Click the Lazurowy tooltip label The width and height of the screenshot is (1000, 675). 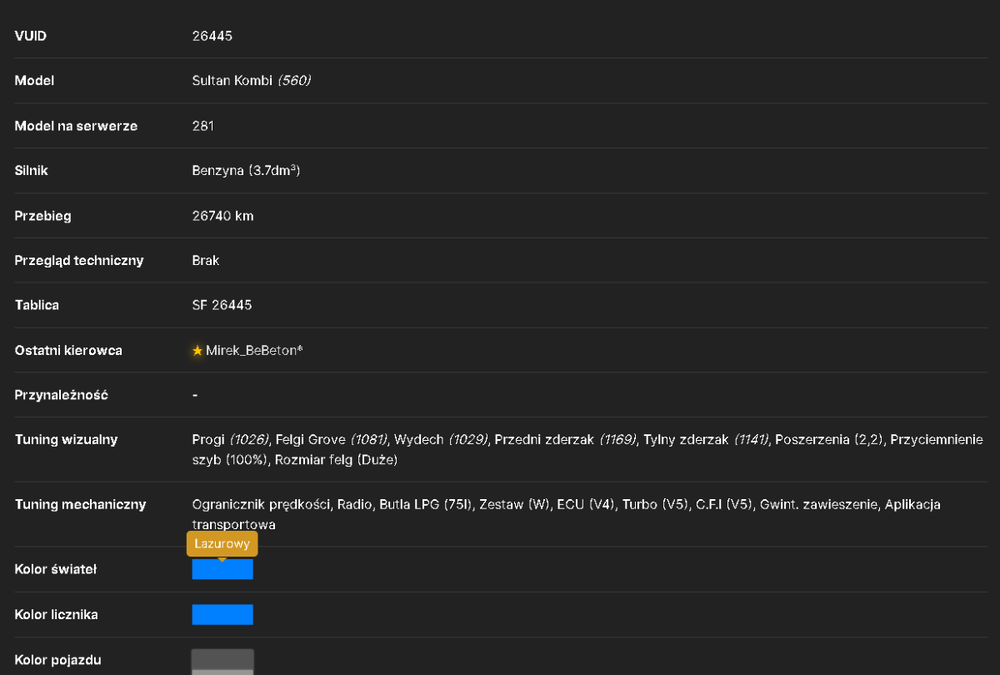[222, 544]
